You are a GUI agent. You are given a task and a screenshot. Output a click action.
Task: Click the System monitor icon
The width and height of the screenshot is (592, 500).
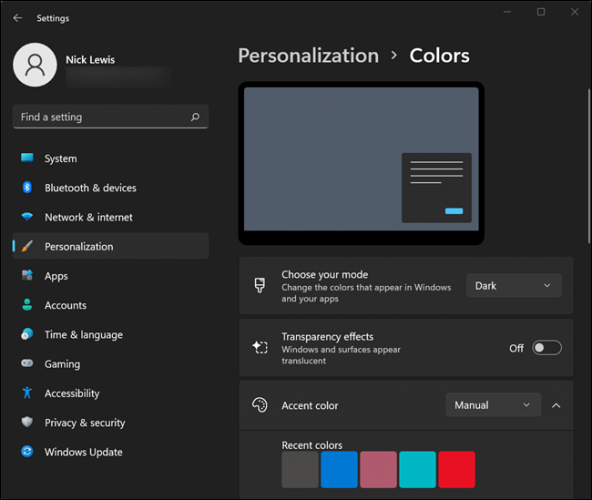click(x=27, y=158)
